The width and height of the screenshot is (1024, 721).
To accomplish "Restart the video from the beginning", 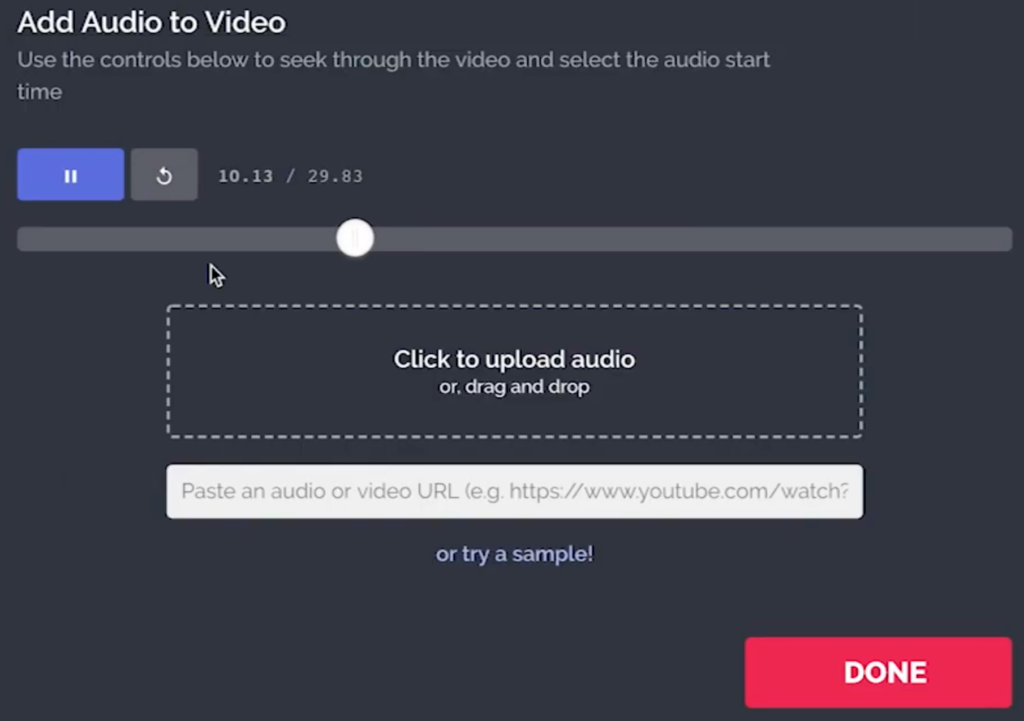I will point(164,174).
